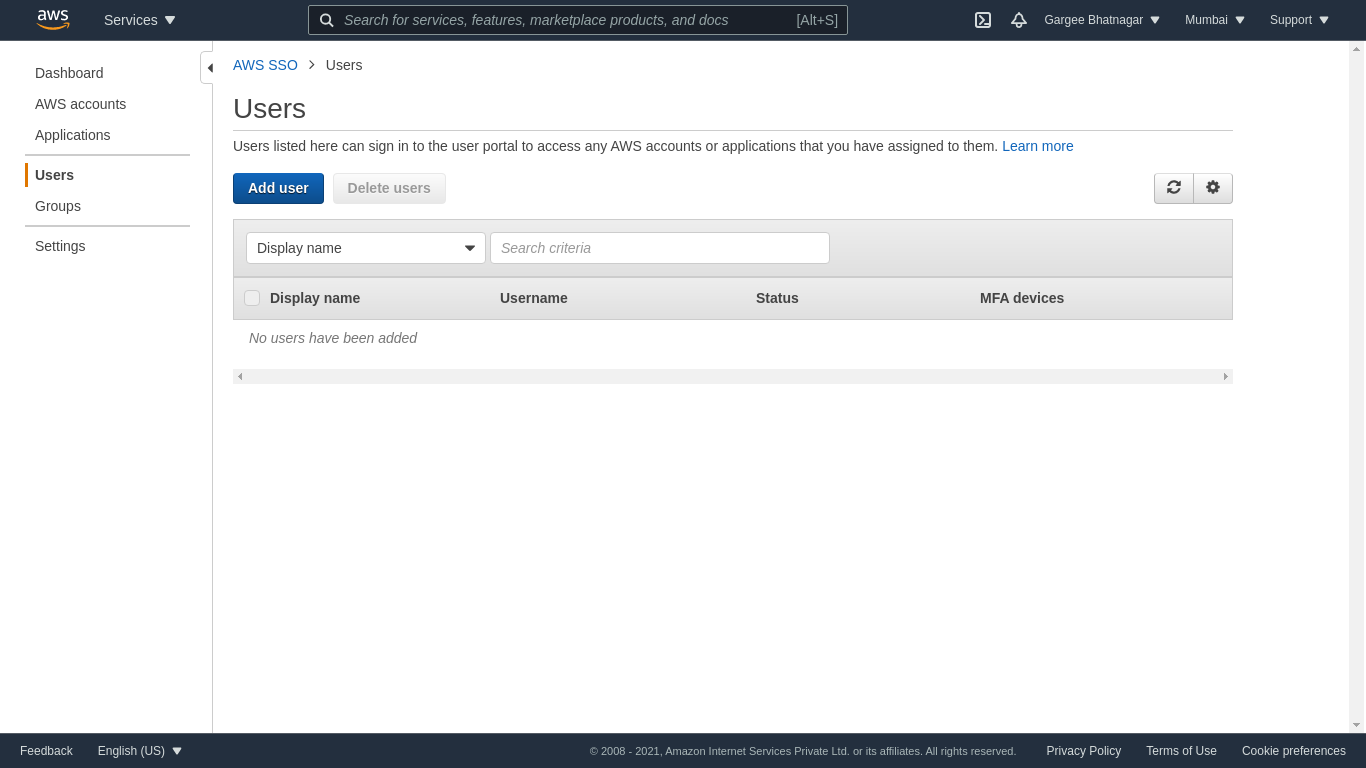Follow the Learn more link

point(1038,146)
